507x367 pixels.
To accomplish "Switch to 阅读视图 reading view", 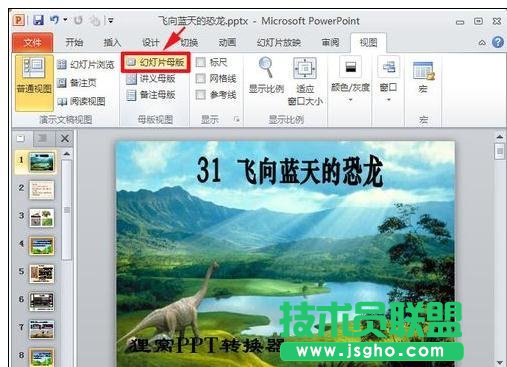I will click(81, 101).
